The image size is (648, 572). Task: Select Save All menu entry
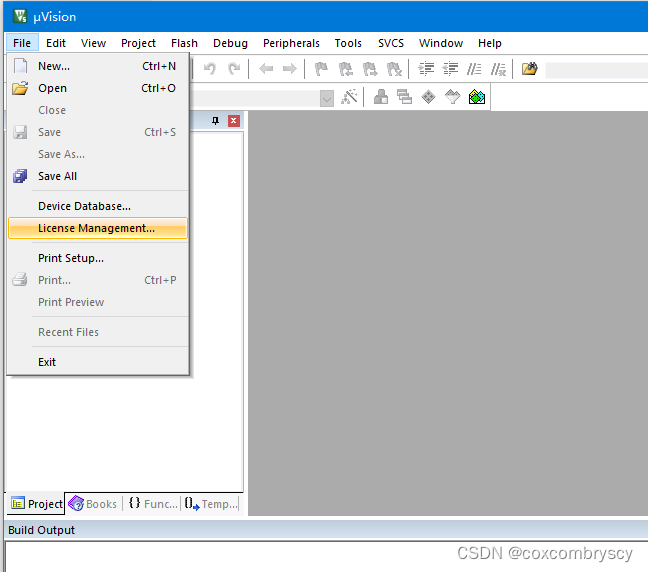(98, 176)
